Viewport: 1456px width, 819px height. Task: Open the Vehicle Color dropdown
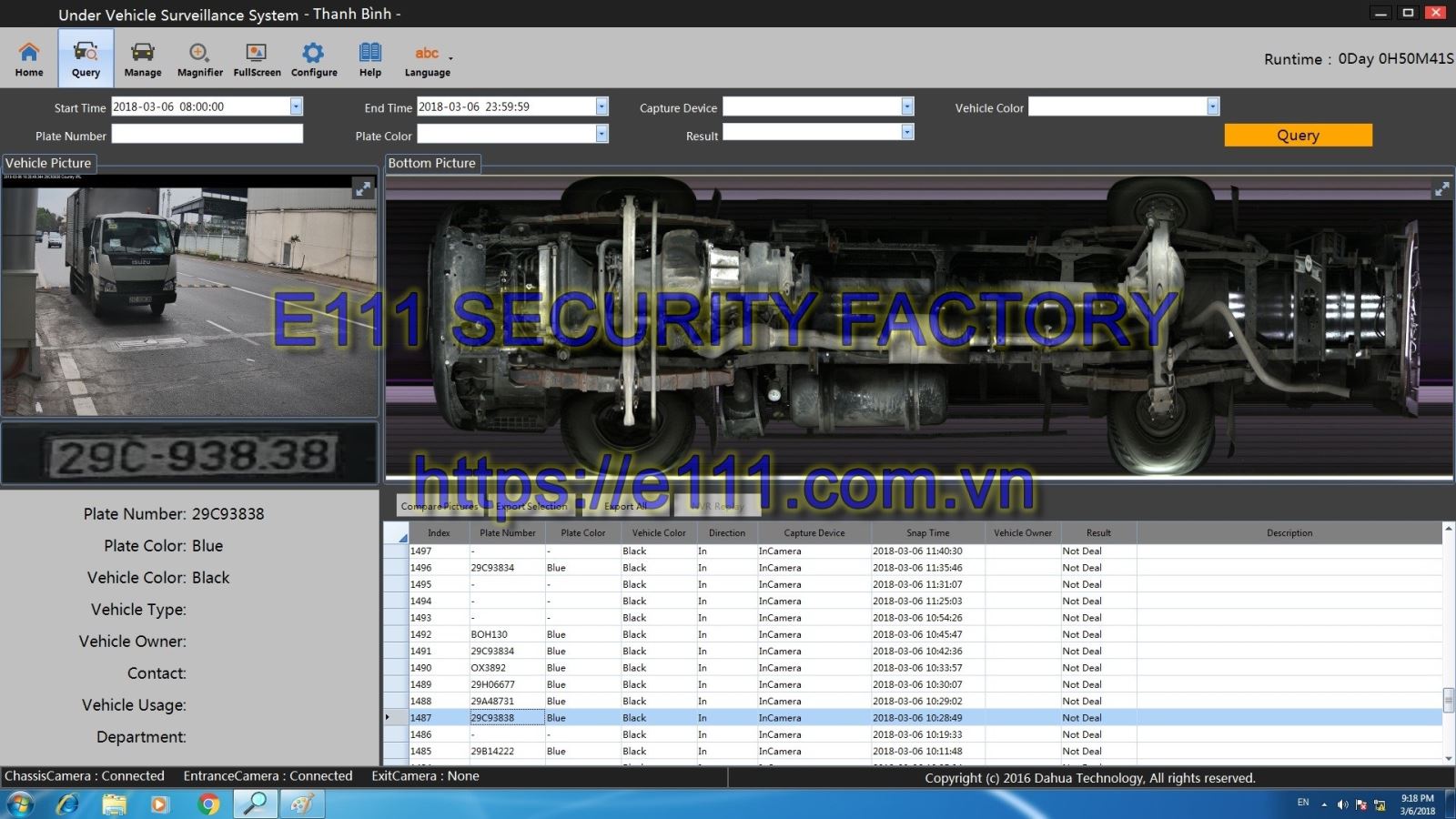[1212, 106]
